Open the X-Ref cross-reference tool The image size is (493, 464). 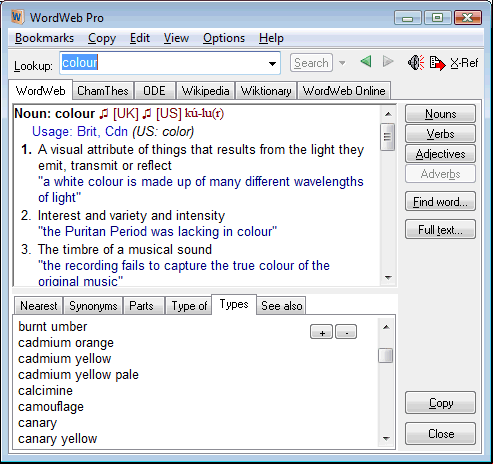pos(464,63)
